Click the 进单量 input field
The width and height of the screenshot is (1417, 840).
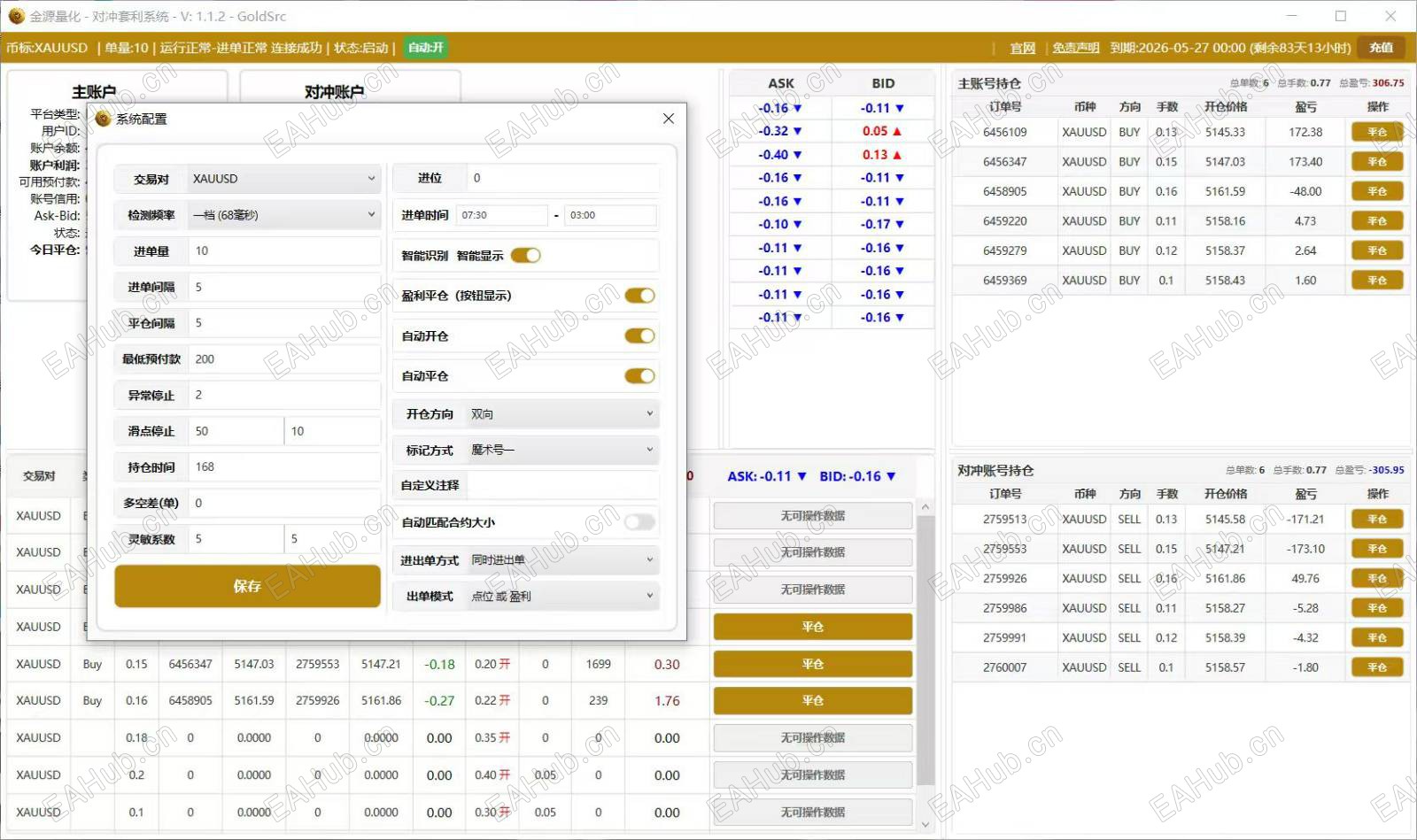point(284,251)
